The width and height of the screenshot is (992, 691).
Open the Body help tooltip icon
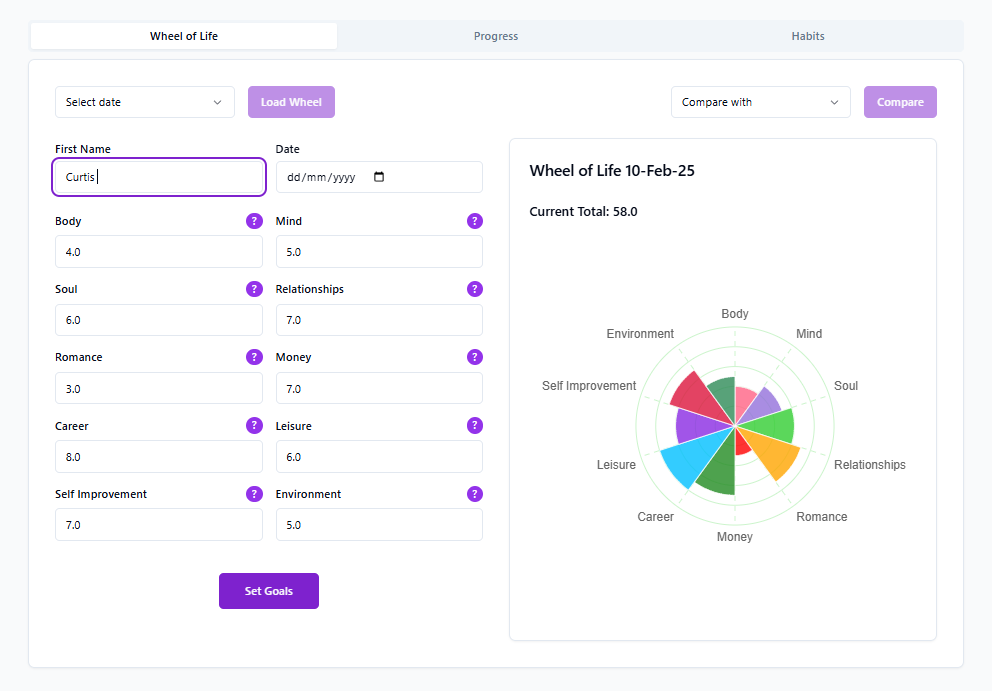coord(254,221)
